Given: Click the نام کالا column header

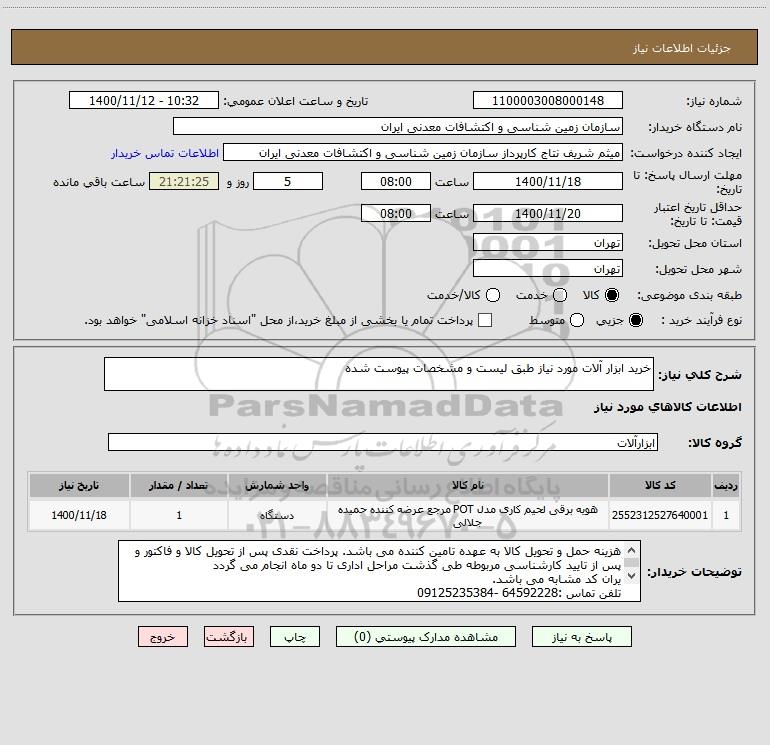Looking at the screenshot, I should (x=468, y=485).
